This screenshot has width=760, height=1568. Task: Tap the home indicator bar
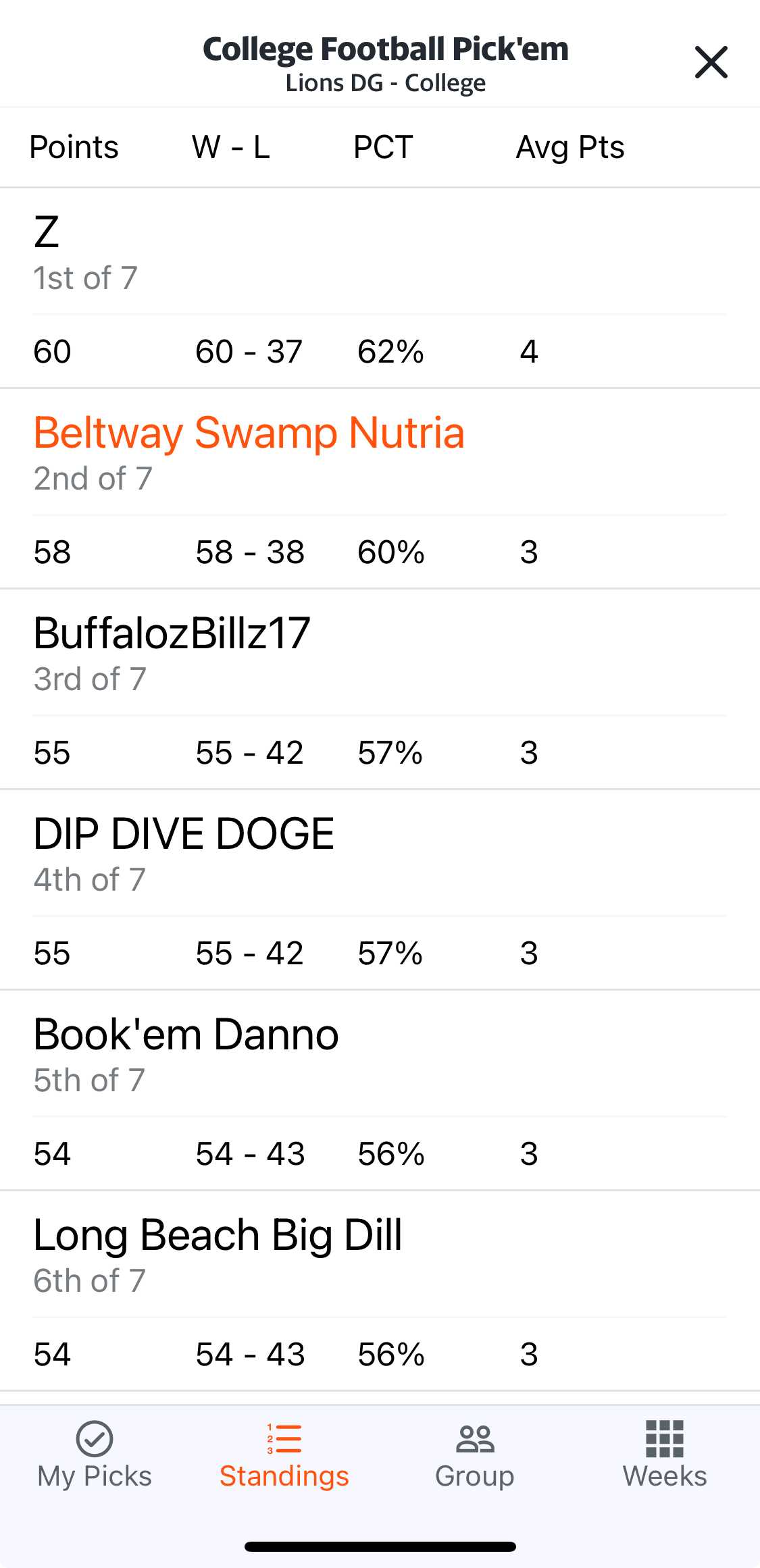pos(380,1546)
